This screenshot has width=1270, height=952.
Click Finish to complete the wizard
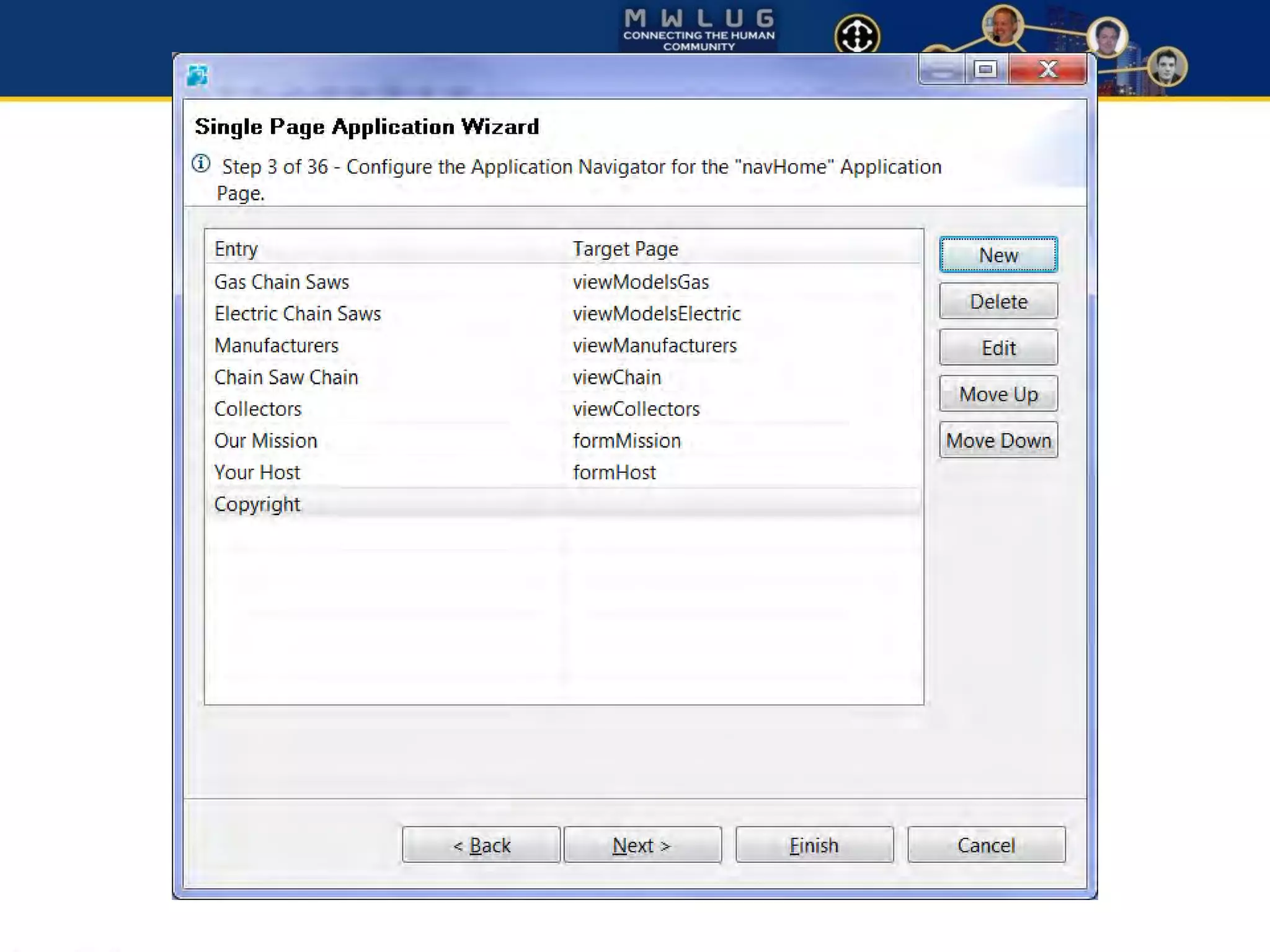point(814,845)
